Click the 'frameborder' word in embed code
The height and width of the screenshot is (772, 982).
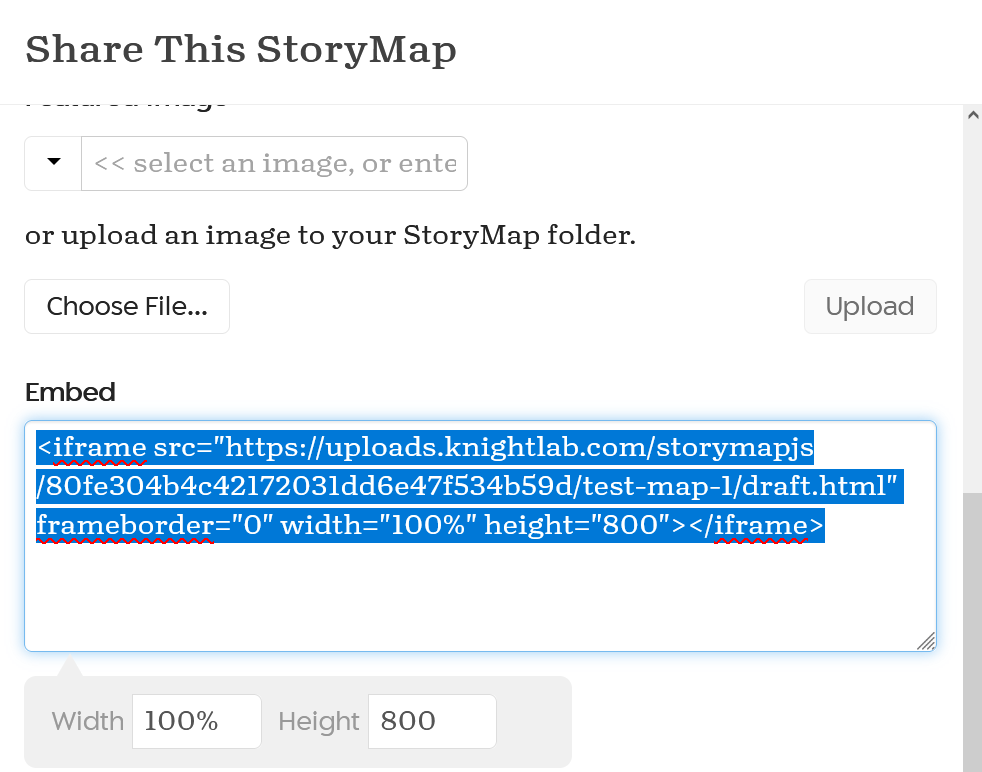124,525
